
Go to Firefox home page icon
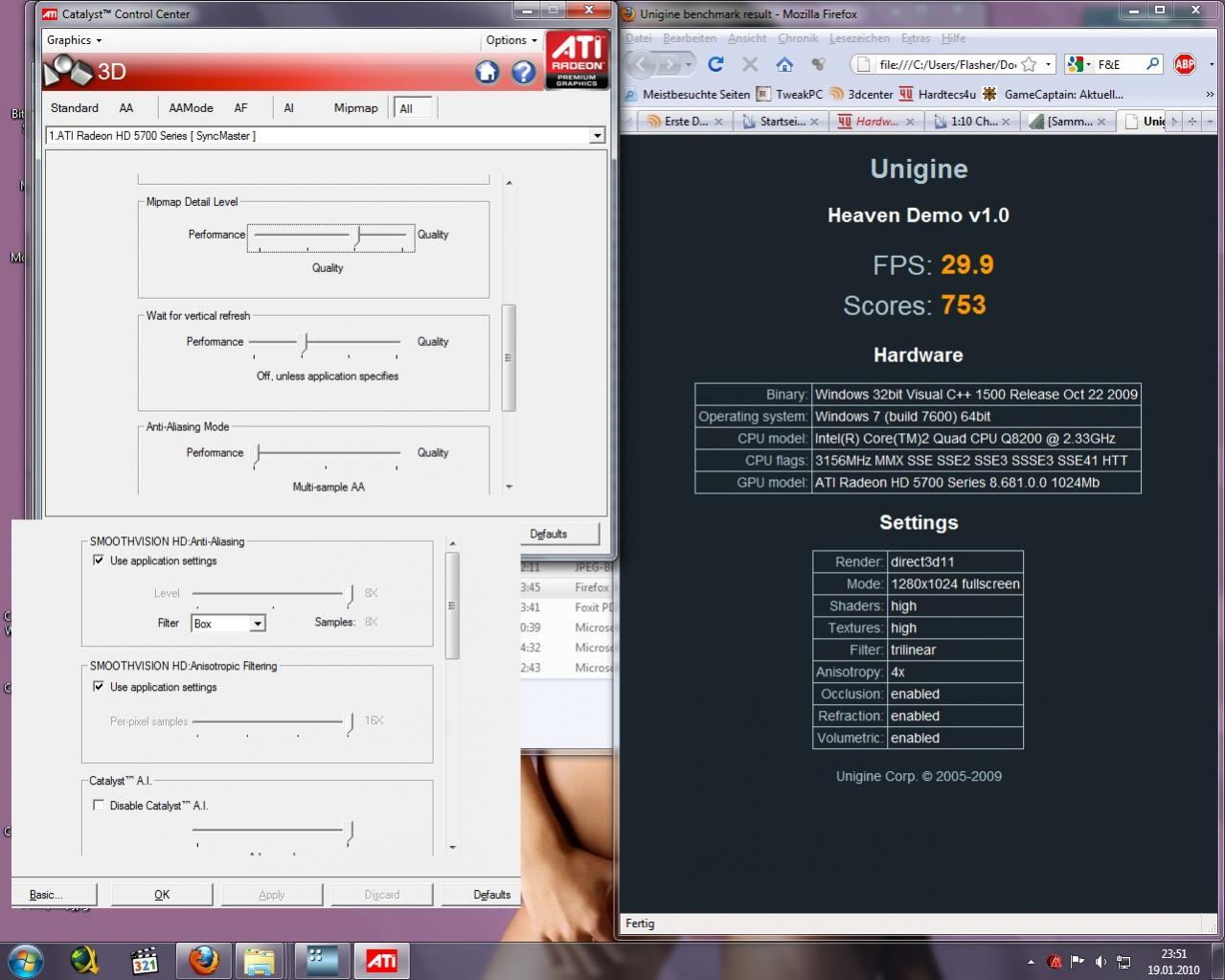coord(784,64)
